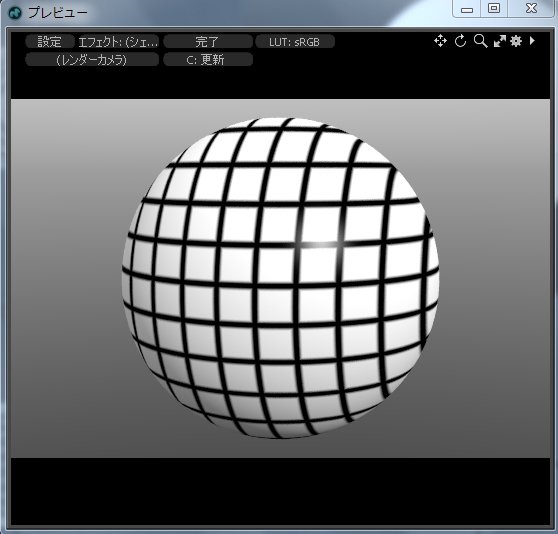558x534 pixels.
Task: Open the gear options icon
Action: click(516, 41)
